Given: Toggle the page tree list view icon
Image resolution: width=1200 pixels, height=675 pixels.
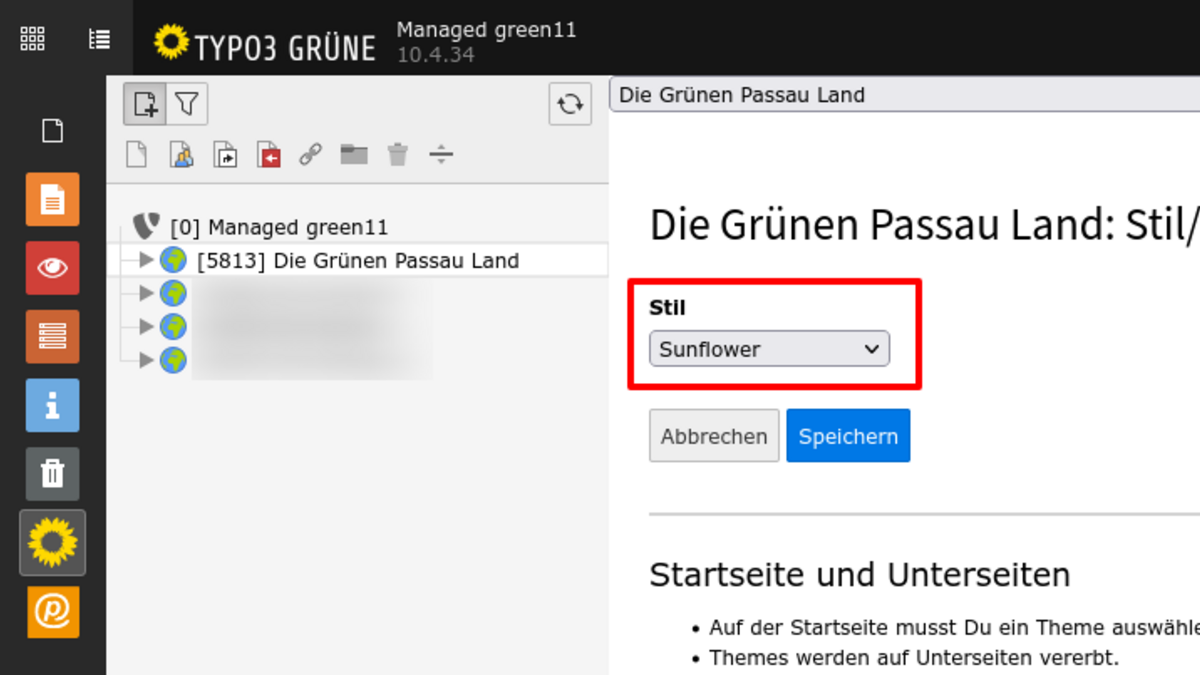Looking at the screenshot, I should coord(99,39).
